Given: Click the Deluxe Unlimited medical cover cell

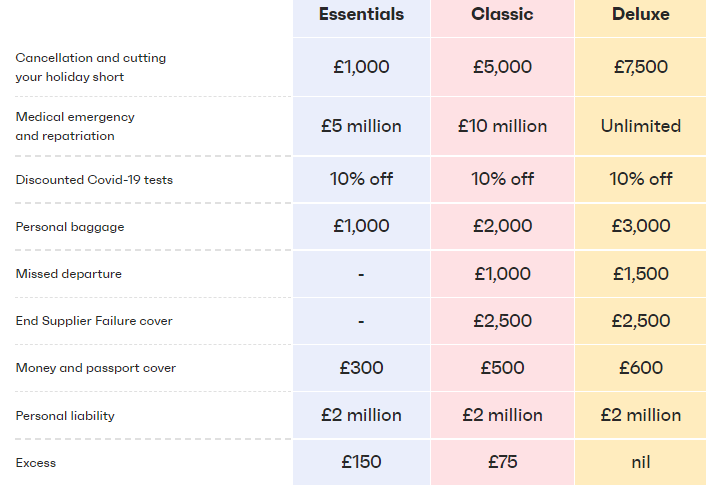Looking at the screenshot, I should click(641, 126).
